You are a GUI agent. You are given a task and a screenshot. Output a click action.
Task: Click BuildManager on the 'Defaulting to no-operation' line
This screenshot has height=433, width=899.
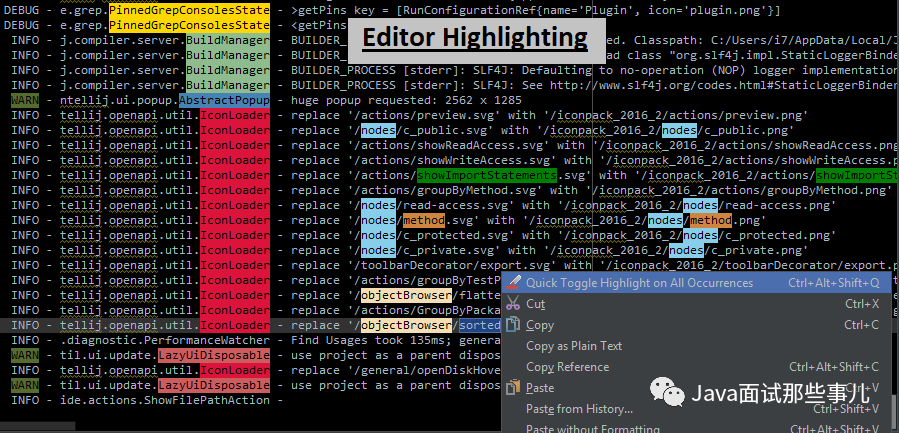pyautogui.click(x=228, y=71)
